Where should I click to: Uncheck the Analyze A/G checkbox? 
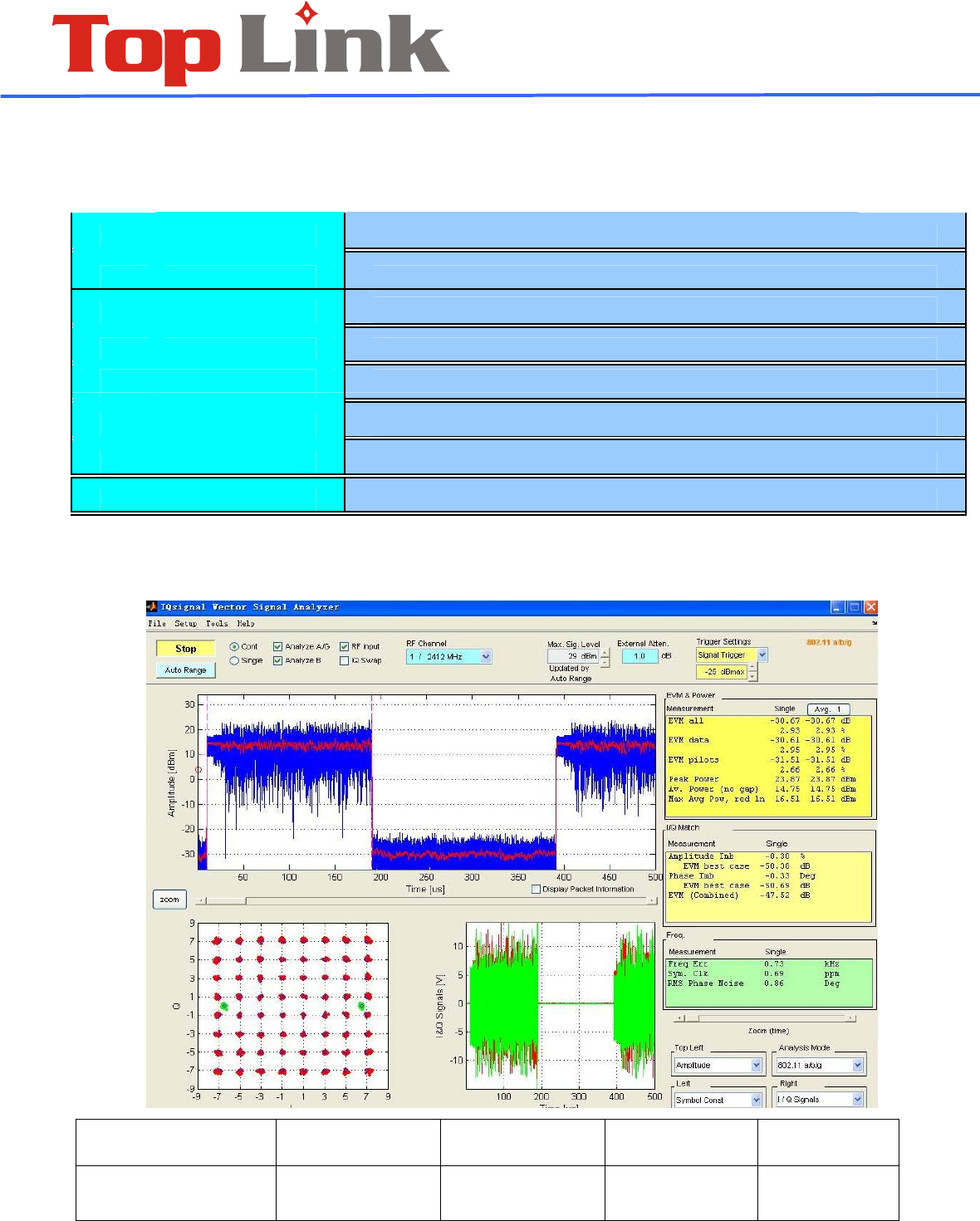(x=278, y=646)
